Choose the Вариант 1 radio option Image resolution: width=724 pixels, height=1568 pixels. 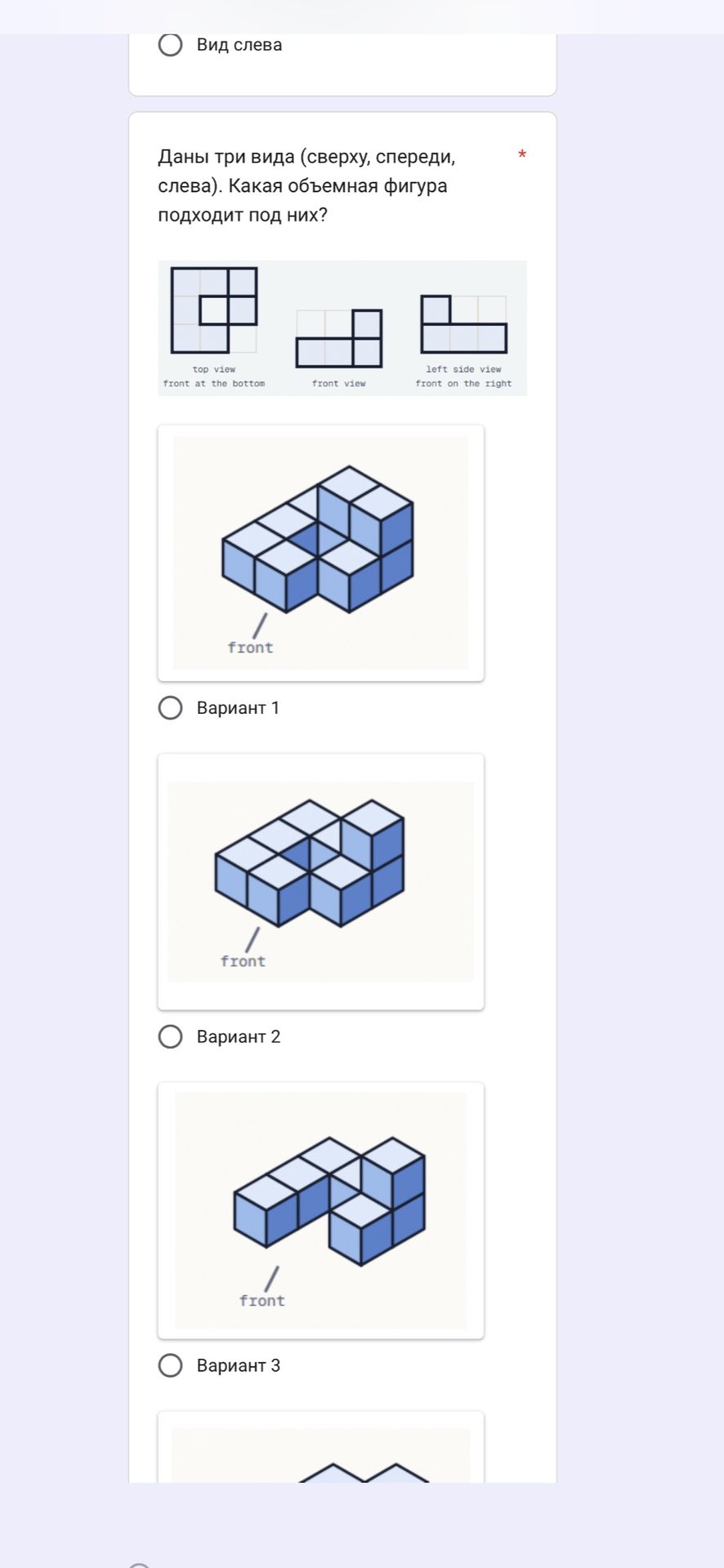(x=170, y=708)
